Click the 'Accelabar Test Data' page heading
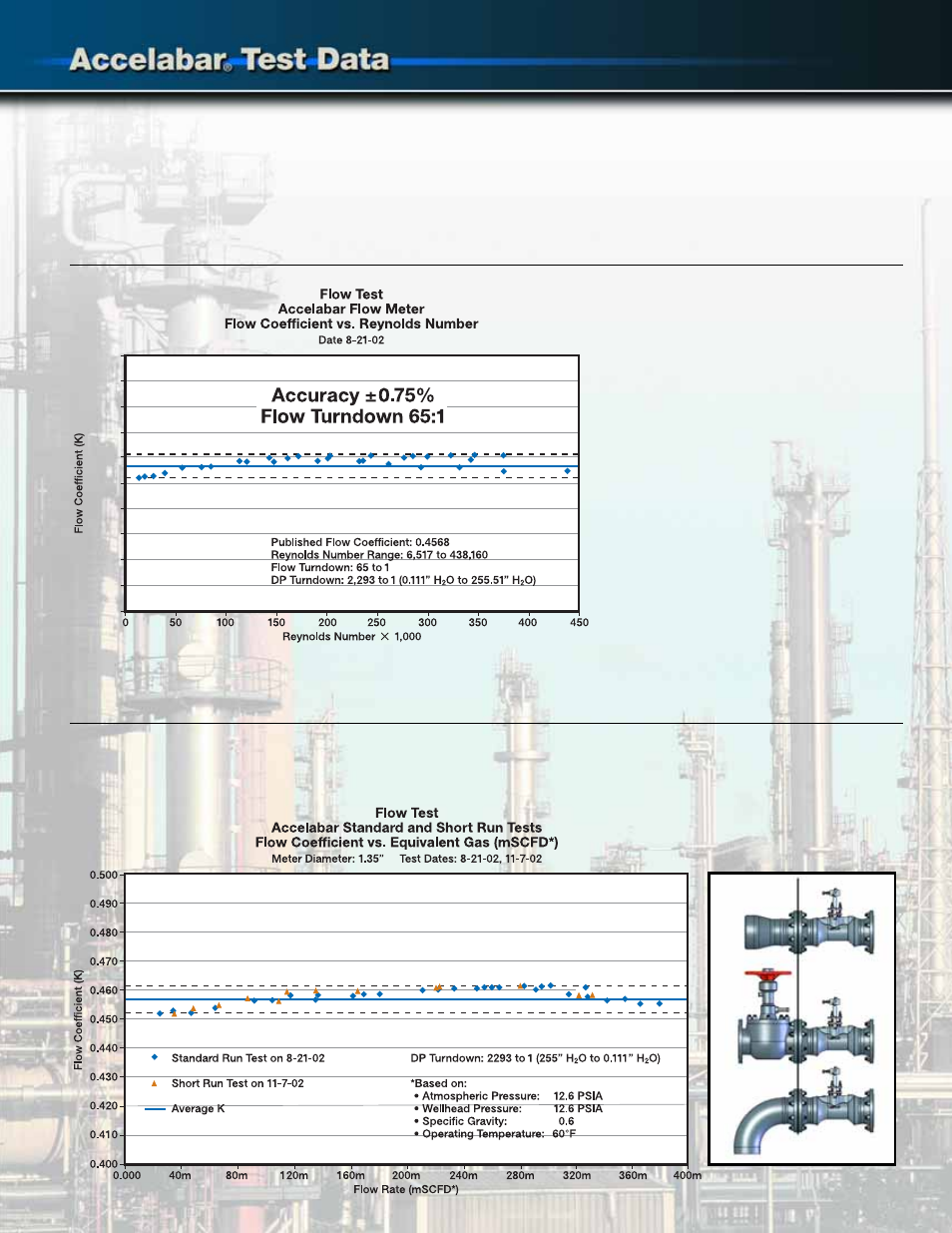Screen dimensions: 952x1233 pyautogui.click(x=230, y=60)
